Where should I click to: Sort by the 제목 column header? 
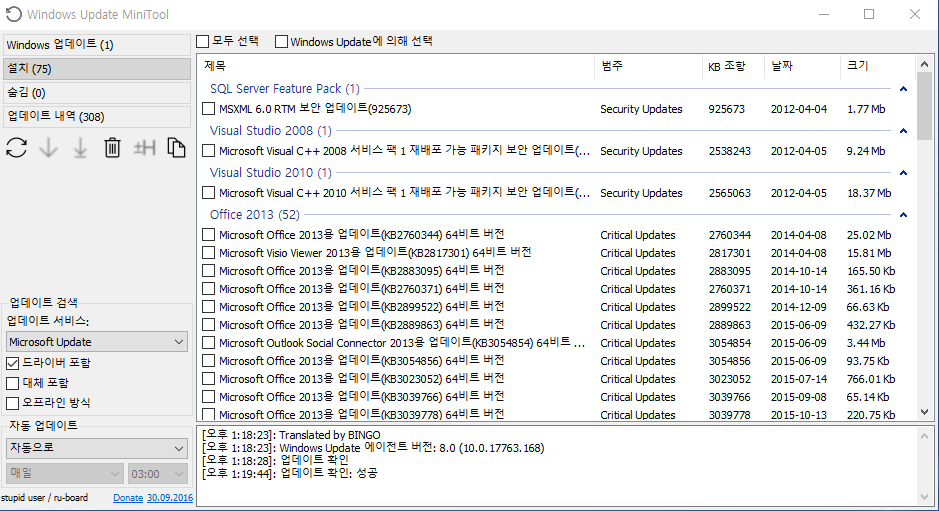396,66
